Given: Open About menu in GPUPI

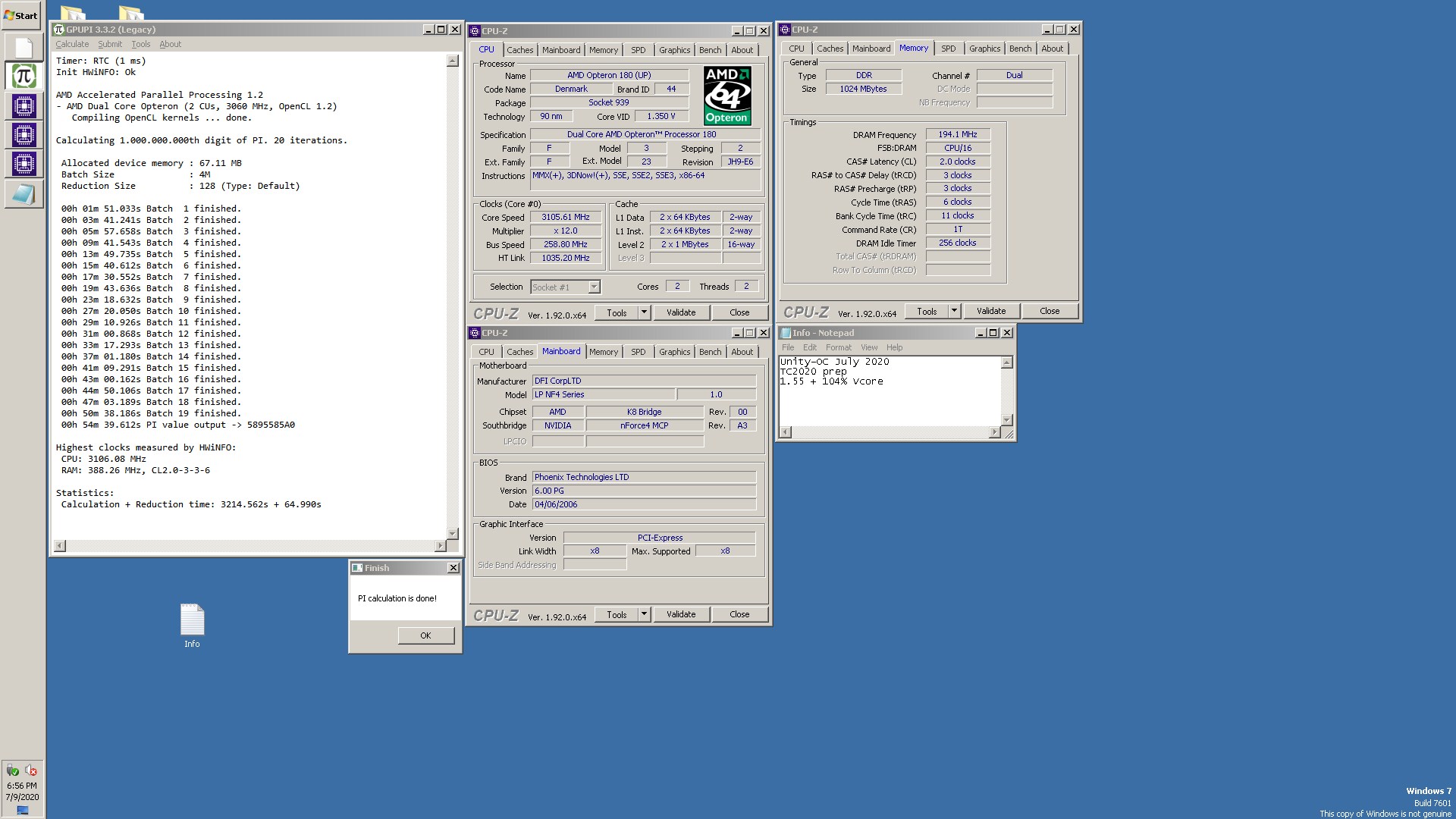Looking at the screenshot, I should point(171,44).
